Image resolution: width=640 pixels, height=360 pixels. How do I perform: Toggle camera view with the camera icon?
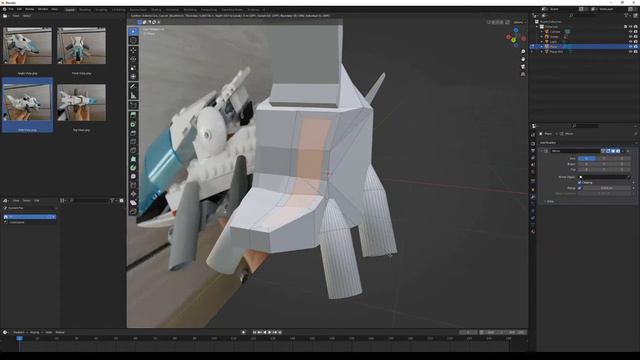523,67
